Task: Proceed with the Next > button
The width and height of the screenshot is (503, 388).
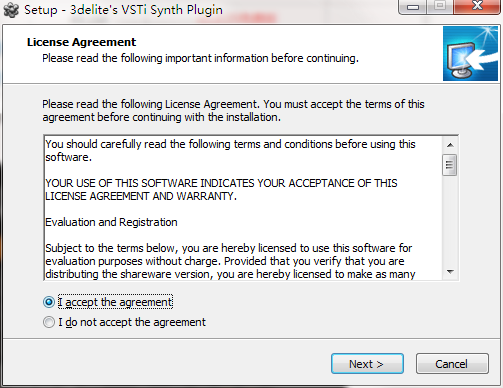Action: 367,364
